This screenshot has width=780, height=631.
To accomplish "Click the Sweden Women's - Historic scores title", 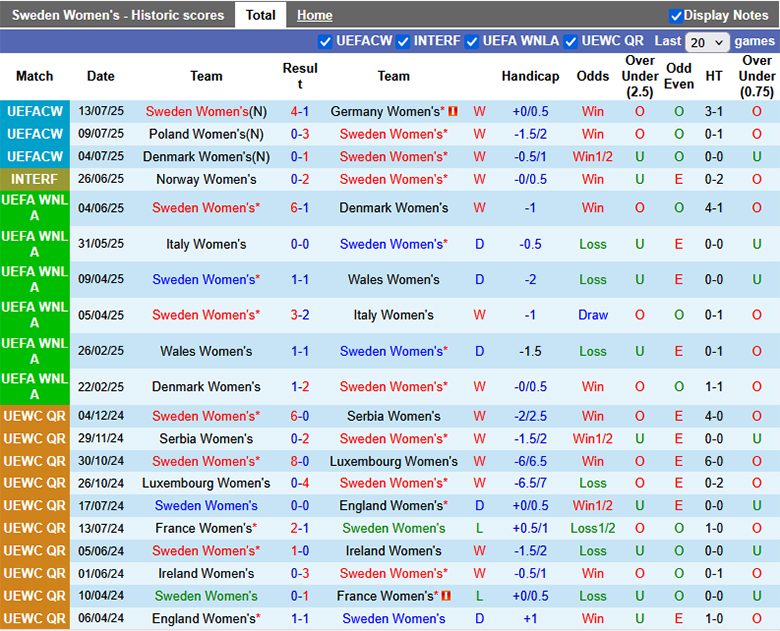I will pos(118,15).
